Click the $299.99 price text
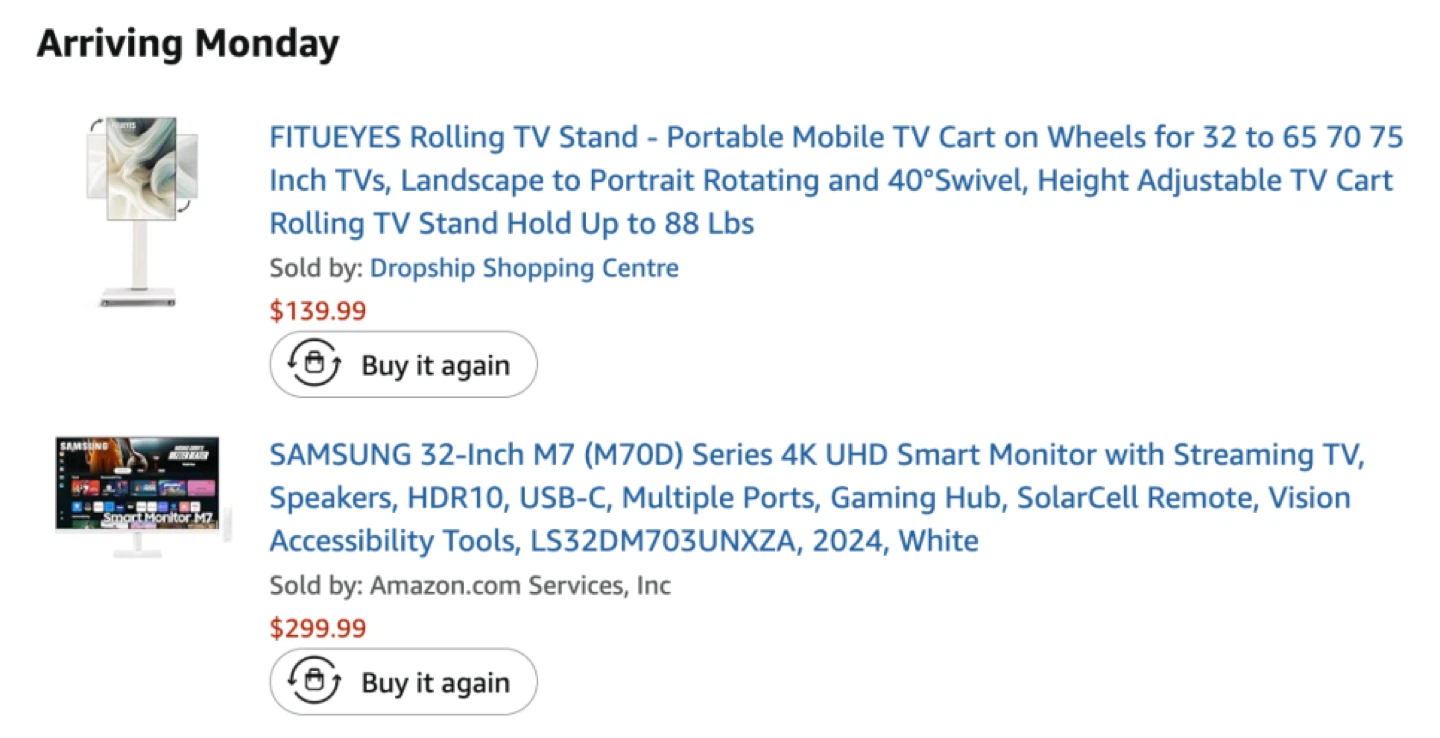This screenshot has width=1440, height=738. point(318,628)
